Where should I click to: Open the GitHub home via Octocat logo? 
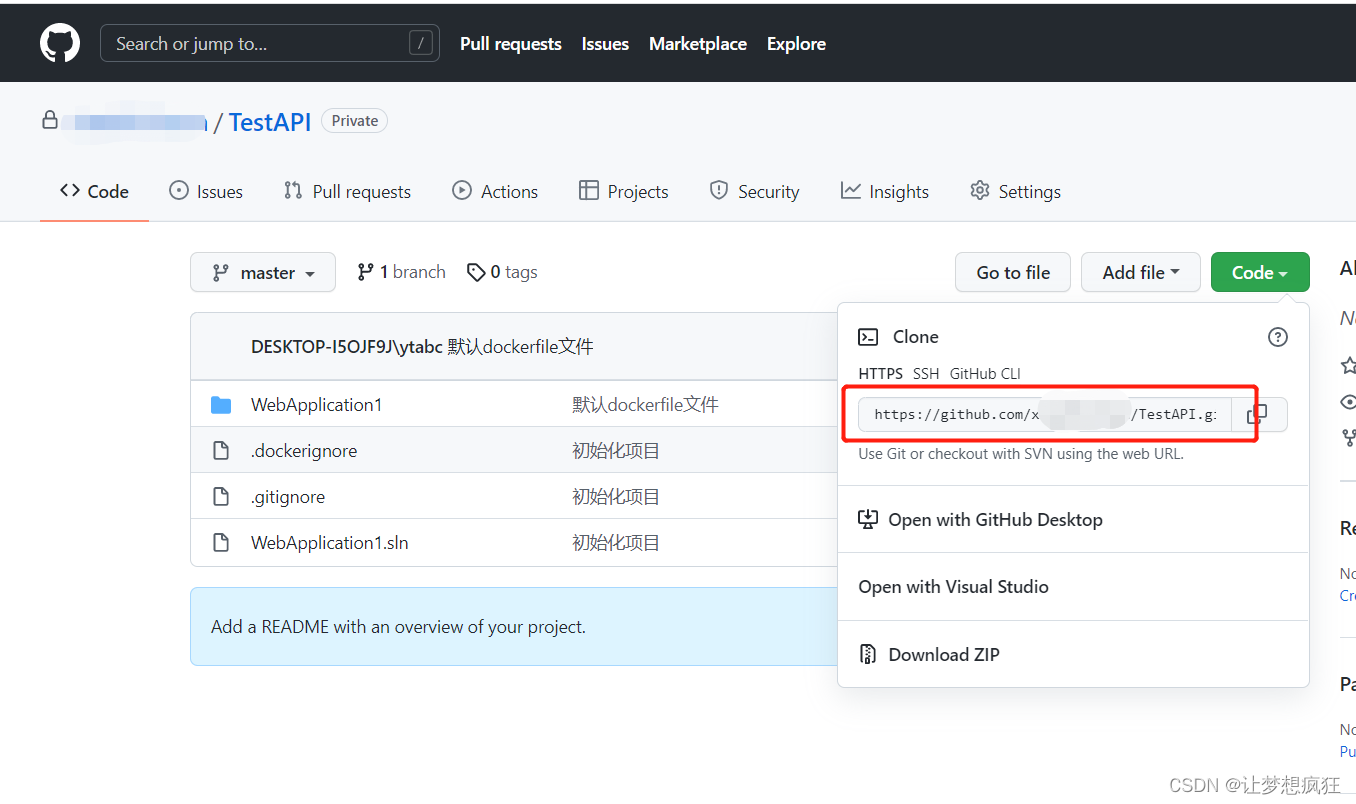pos(60,43)
